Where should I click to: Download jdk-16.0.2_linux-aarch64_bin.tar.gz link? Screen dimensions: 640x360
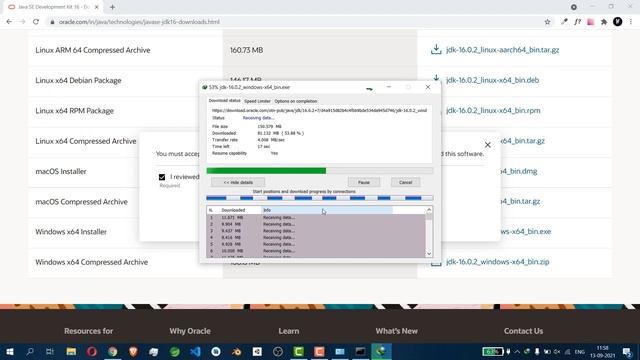click(x=502, y=50)
